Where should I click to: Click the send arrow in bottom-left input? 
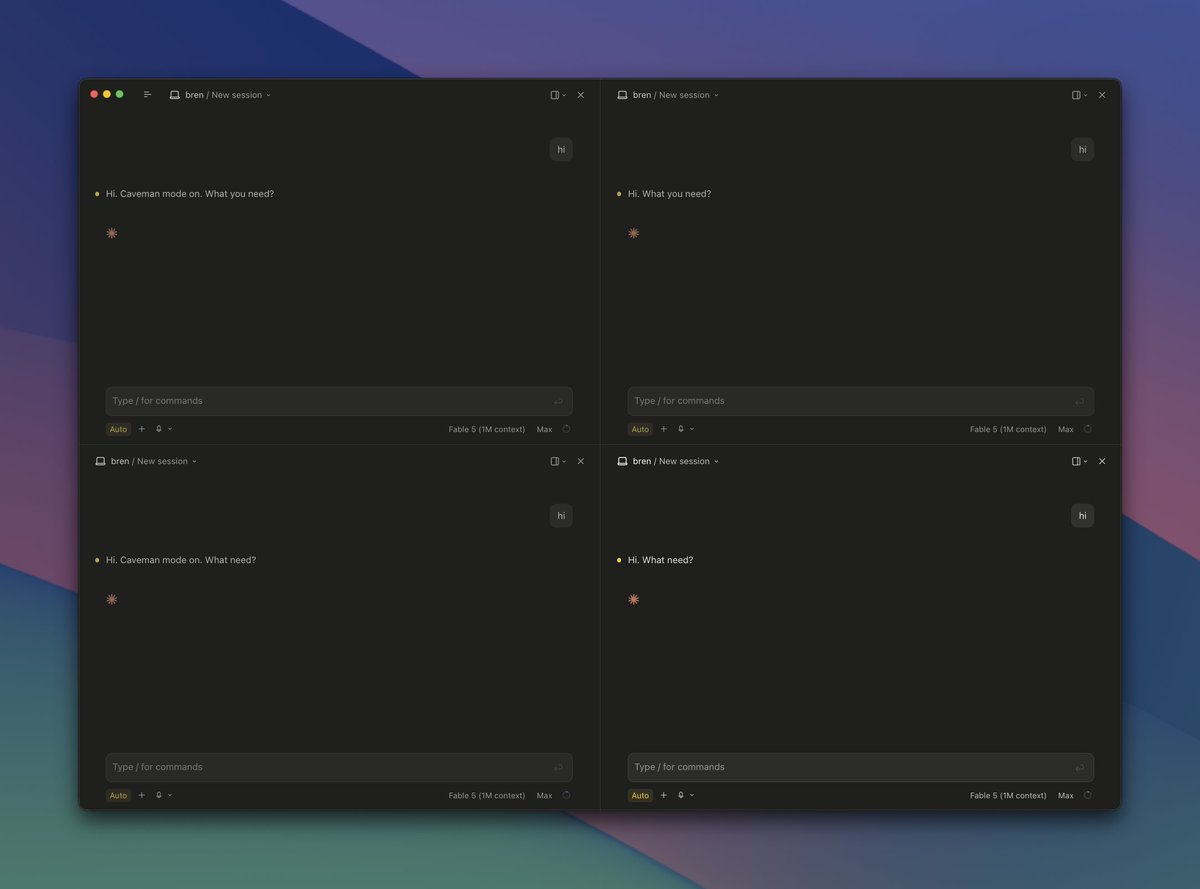558,767
